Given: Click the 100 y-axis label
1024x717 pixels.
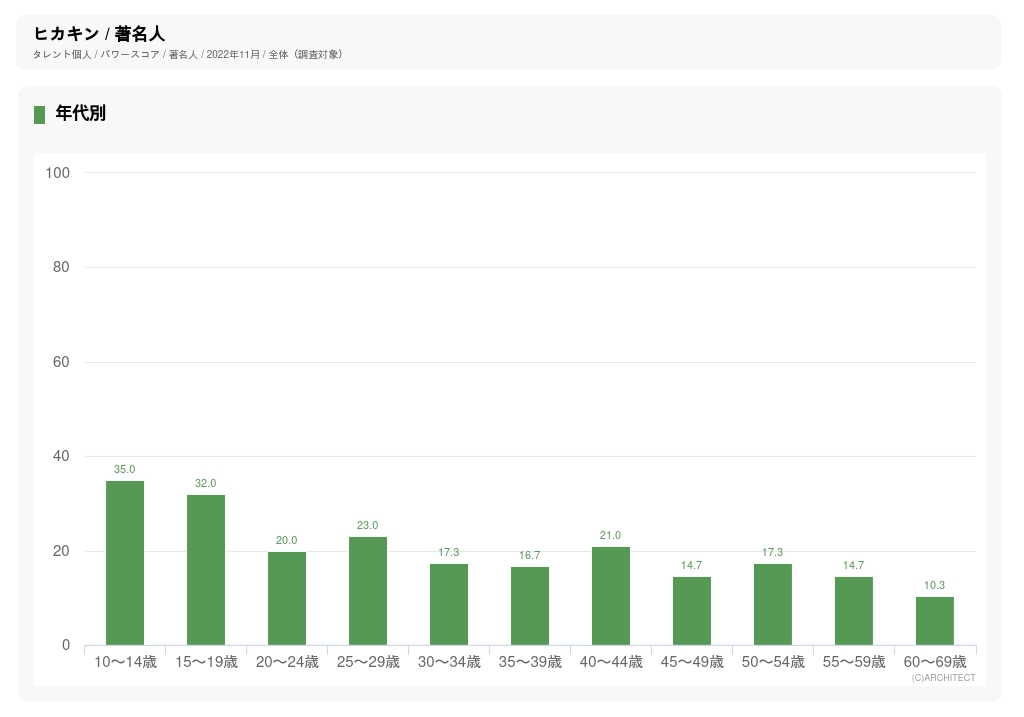Looking at the screenshot, I should (x=58, y=173).
